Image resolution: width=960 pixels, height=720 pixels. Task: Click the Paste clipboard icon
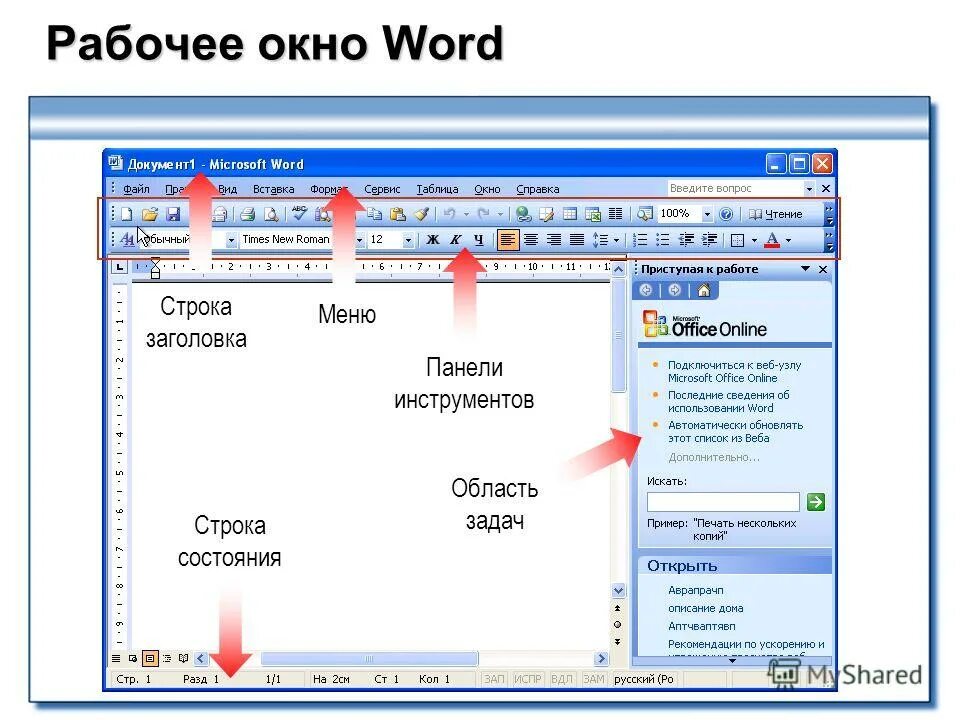pos(398,214)
